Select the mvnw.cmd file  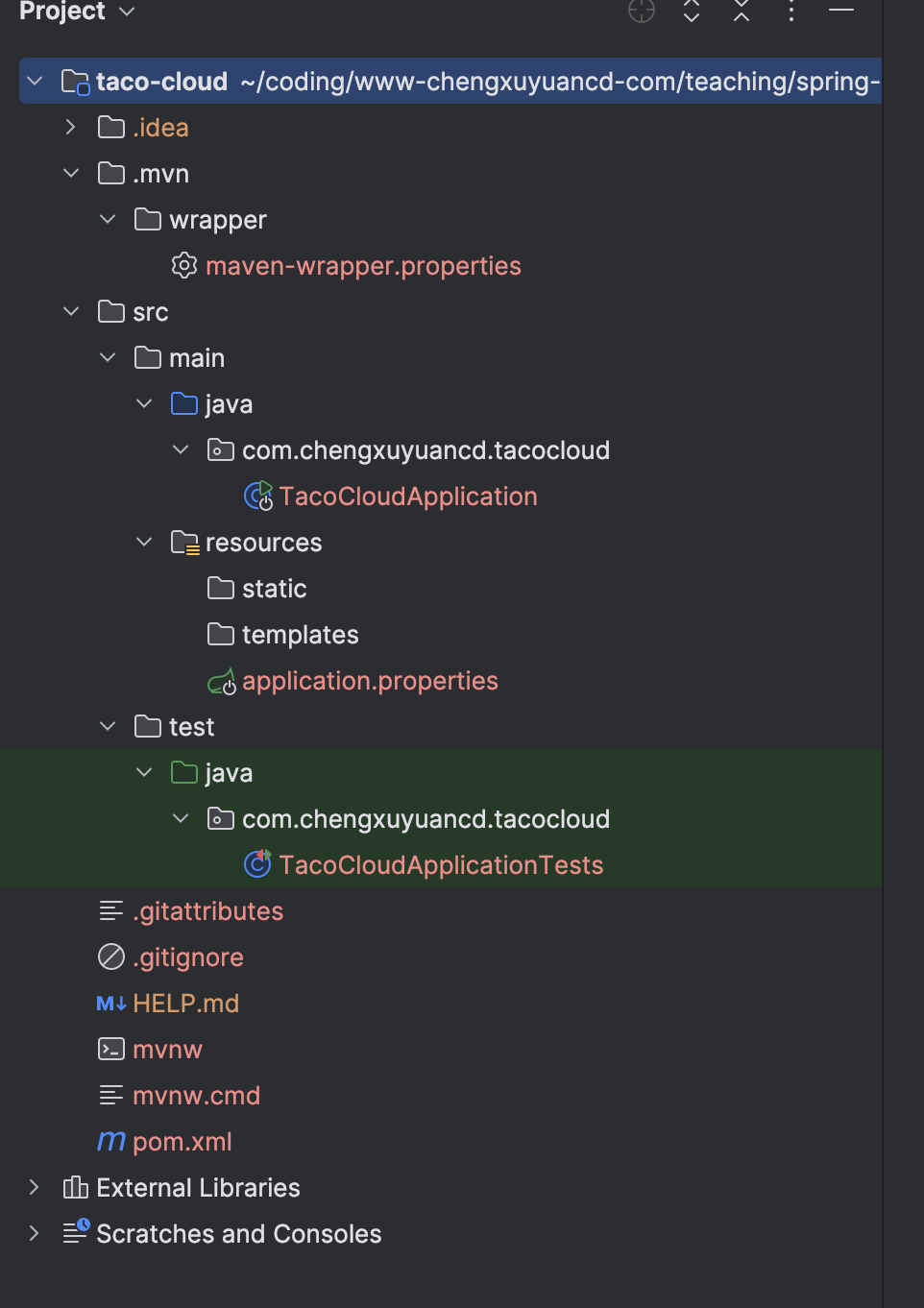click(196, 1096)
